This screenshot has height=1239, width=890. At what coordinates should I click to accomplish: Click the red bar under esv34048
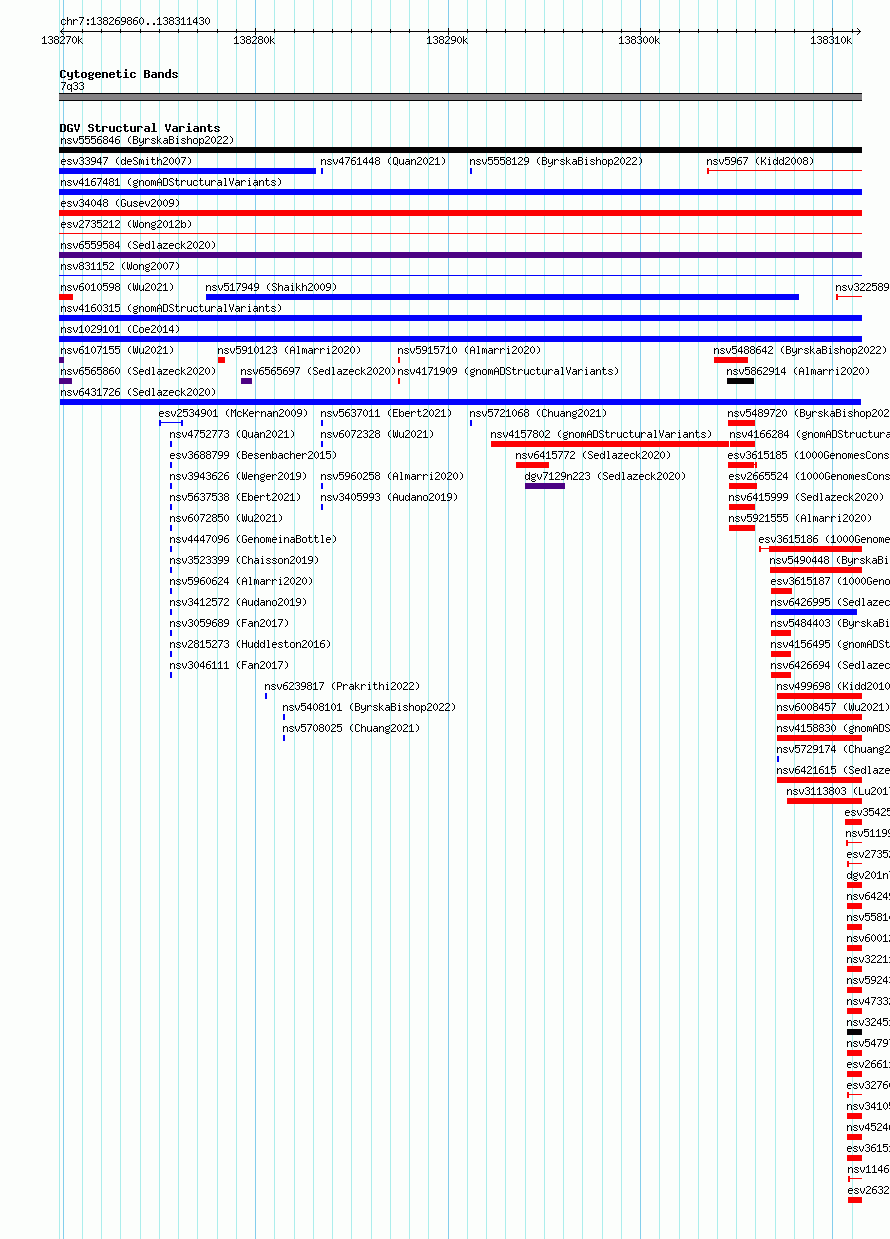pos(460,213)
